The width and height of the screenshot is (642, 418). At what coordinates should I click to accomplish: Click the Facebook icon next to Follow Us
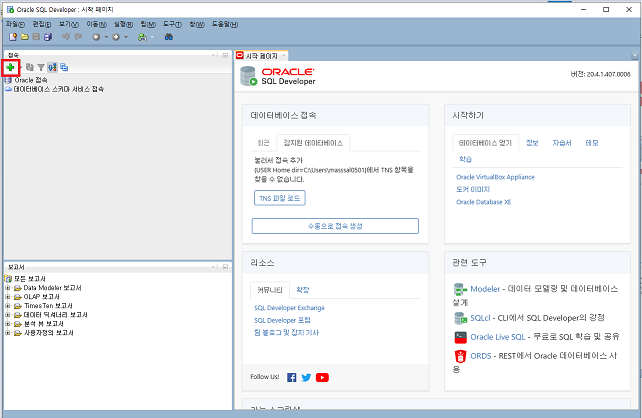[x=292, y=377]
